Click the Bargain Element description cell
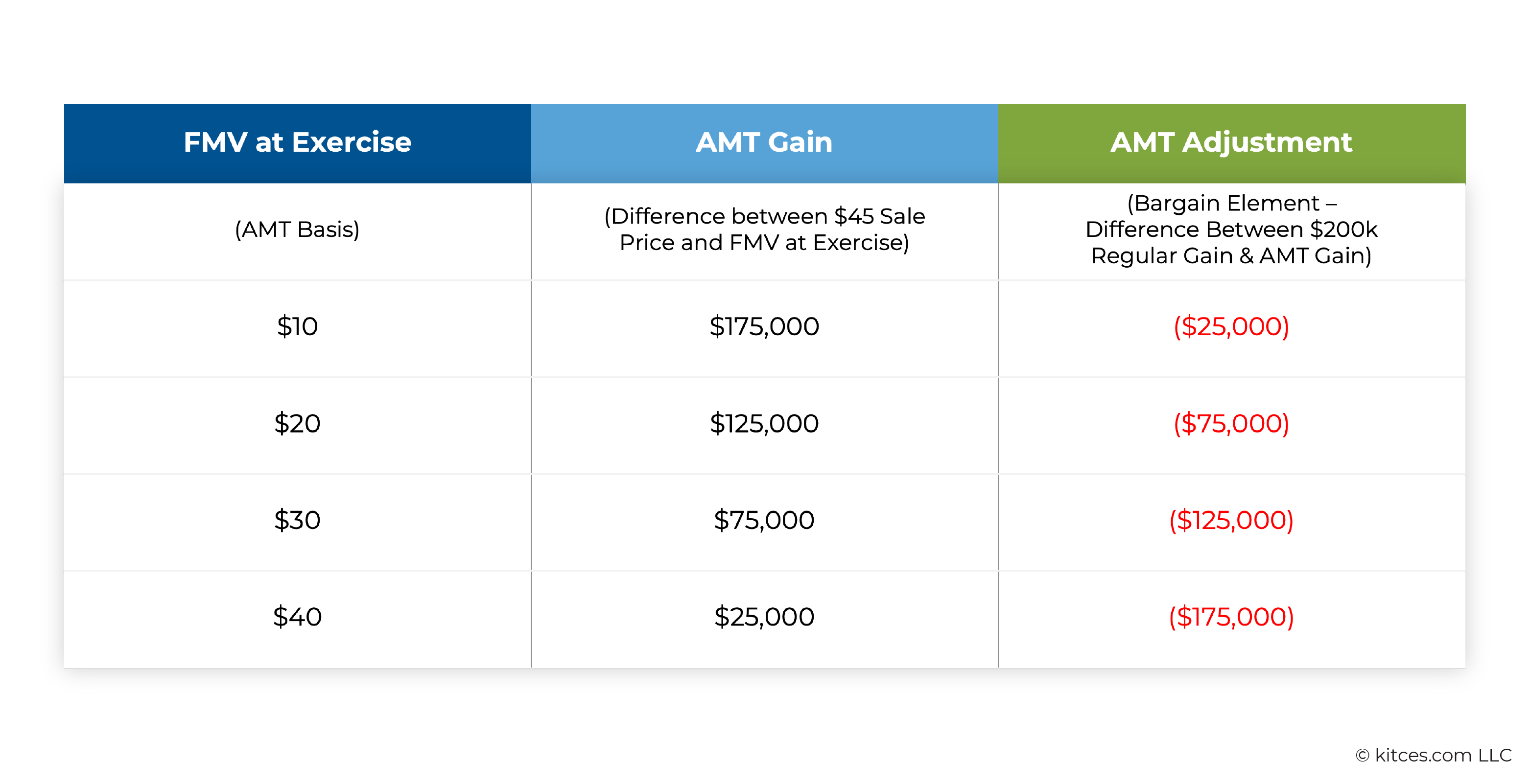 [x=1231, y=230]
